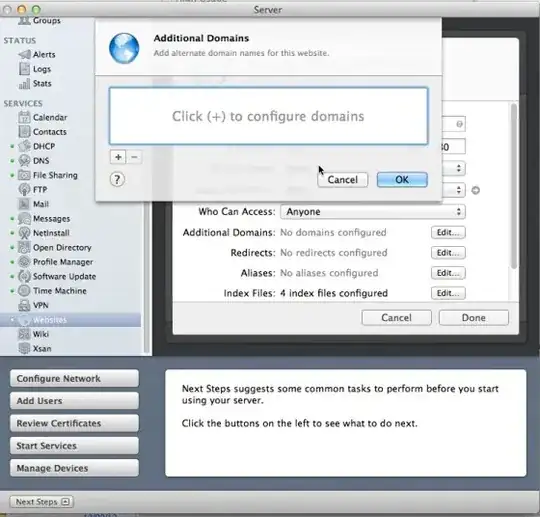Screen dimensions: 540x517
Task: Click the domains list field
Action: [269, 116]
